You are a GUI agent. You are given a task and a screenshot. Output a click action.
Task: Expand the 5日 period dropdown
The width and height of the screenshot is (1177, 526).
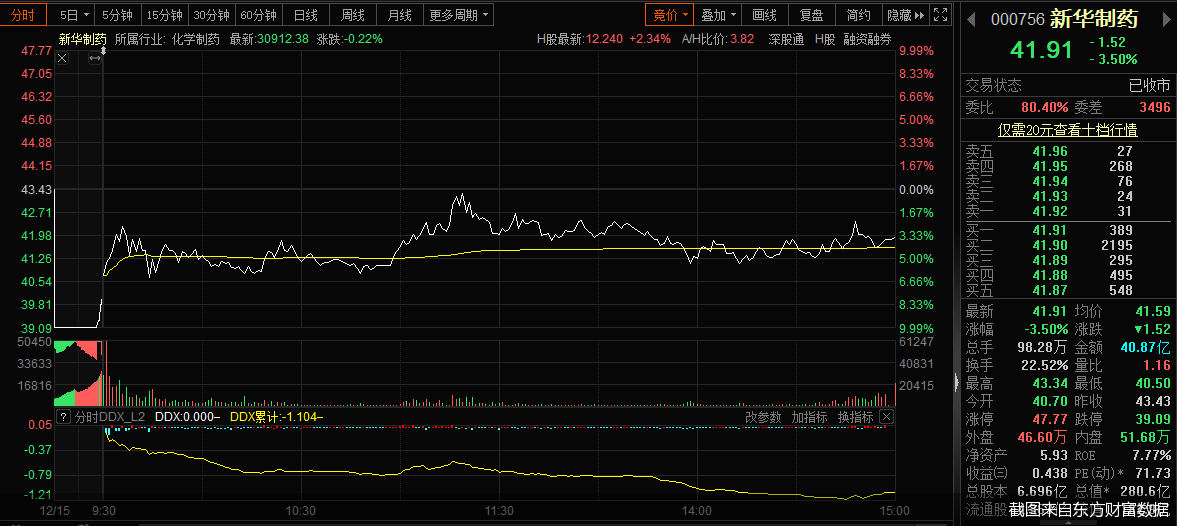pyautogui.click(x=75, y=15)
